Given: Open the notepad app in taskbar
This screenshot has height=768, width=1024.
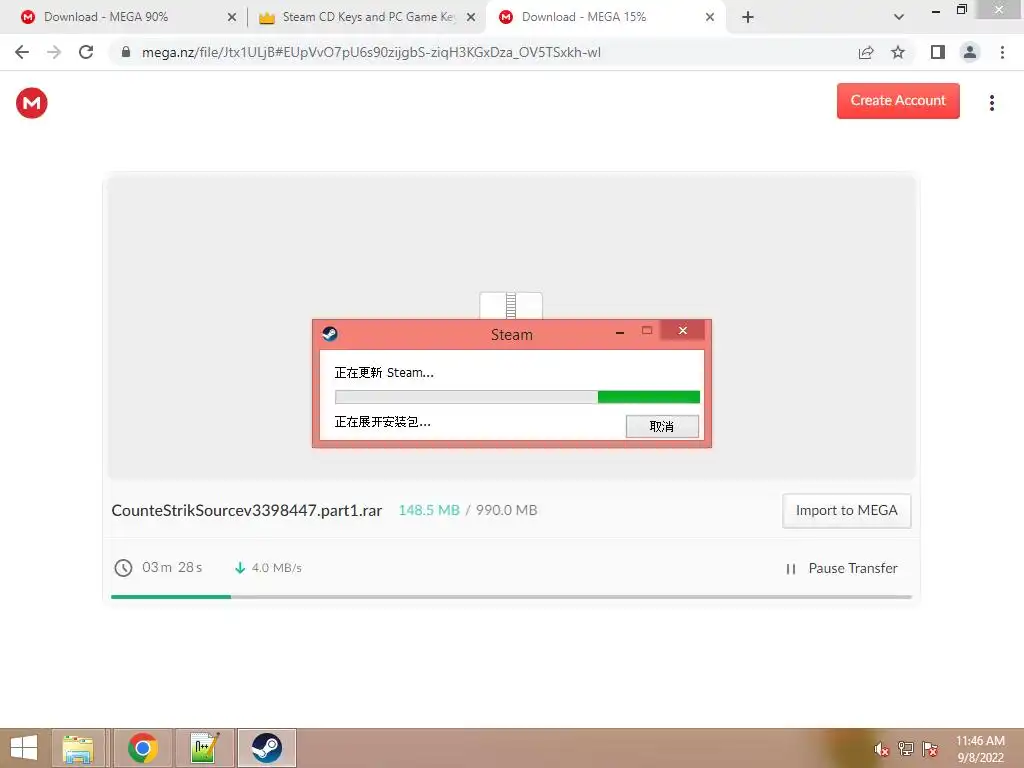Looking at the screenshot, I should click(x=204, y=748).
